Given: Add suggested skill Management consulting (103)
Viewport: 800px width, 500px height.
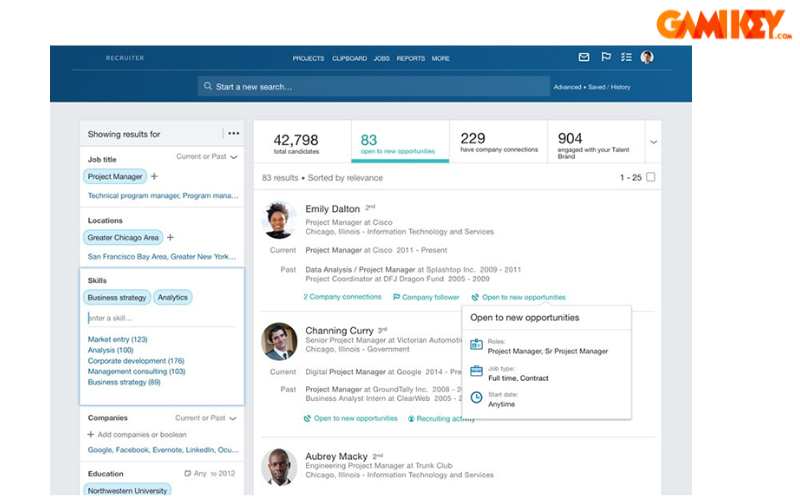Looking at the screenshot, I should coord(136,371).
